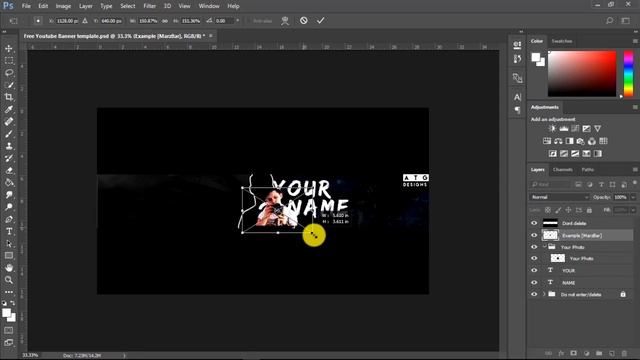This screenshot has width=640, height=360.
Task: Open the File menu
Action: click(x=26, y=6)
